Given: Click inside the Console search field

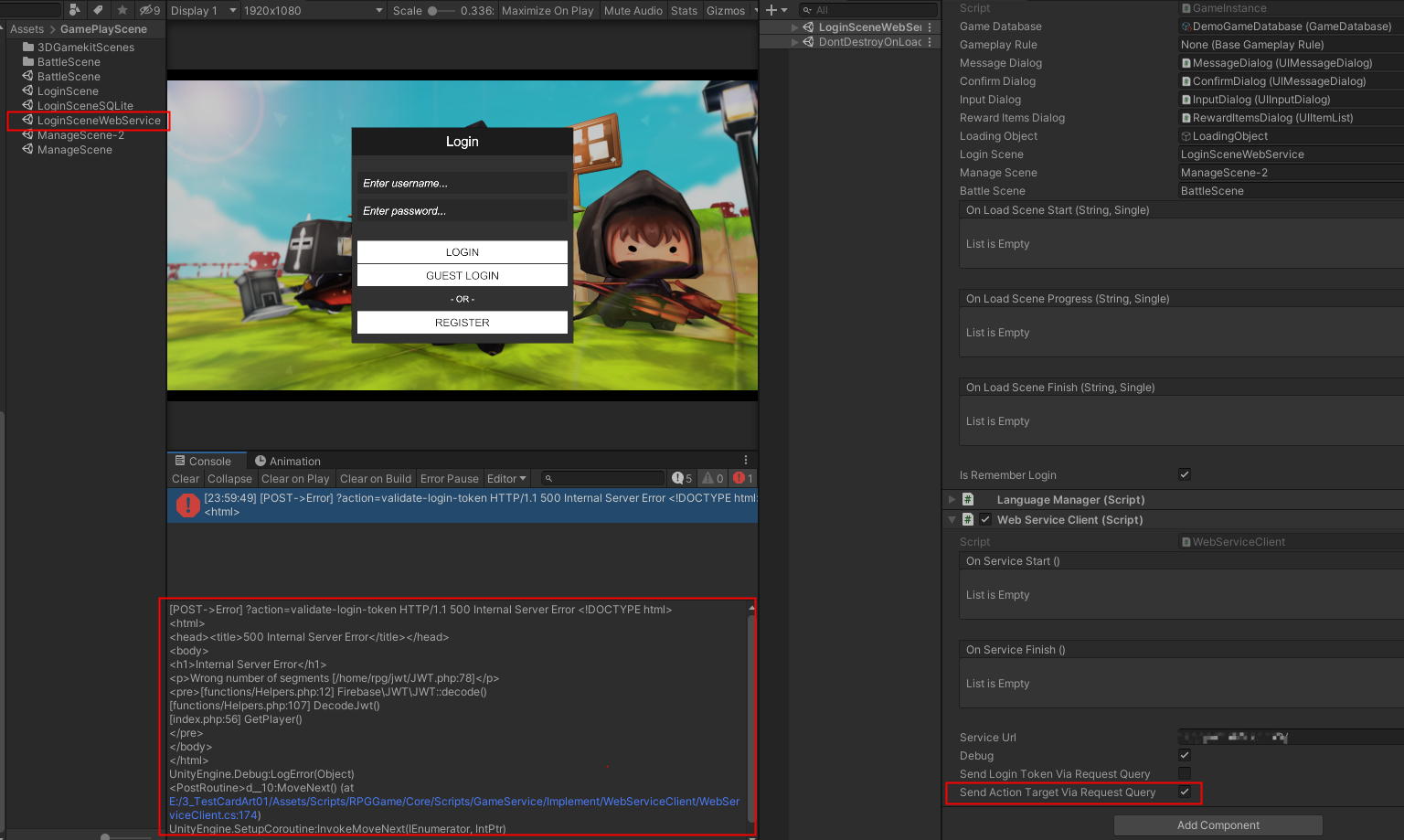Looking at the screenshot, I should [601, 478].
